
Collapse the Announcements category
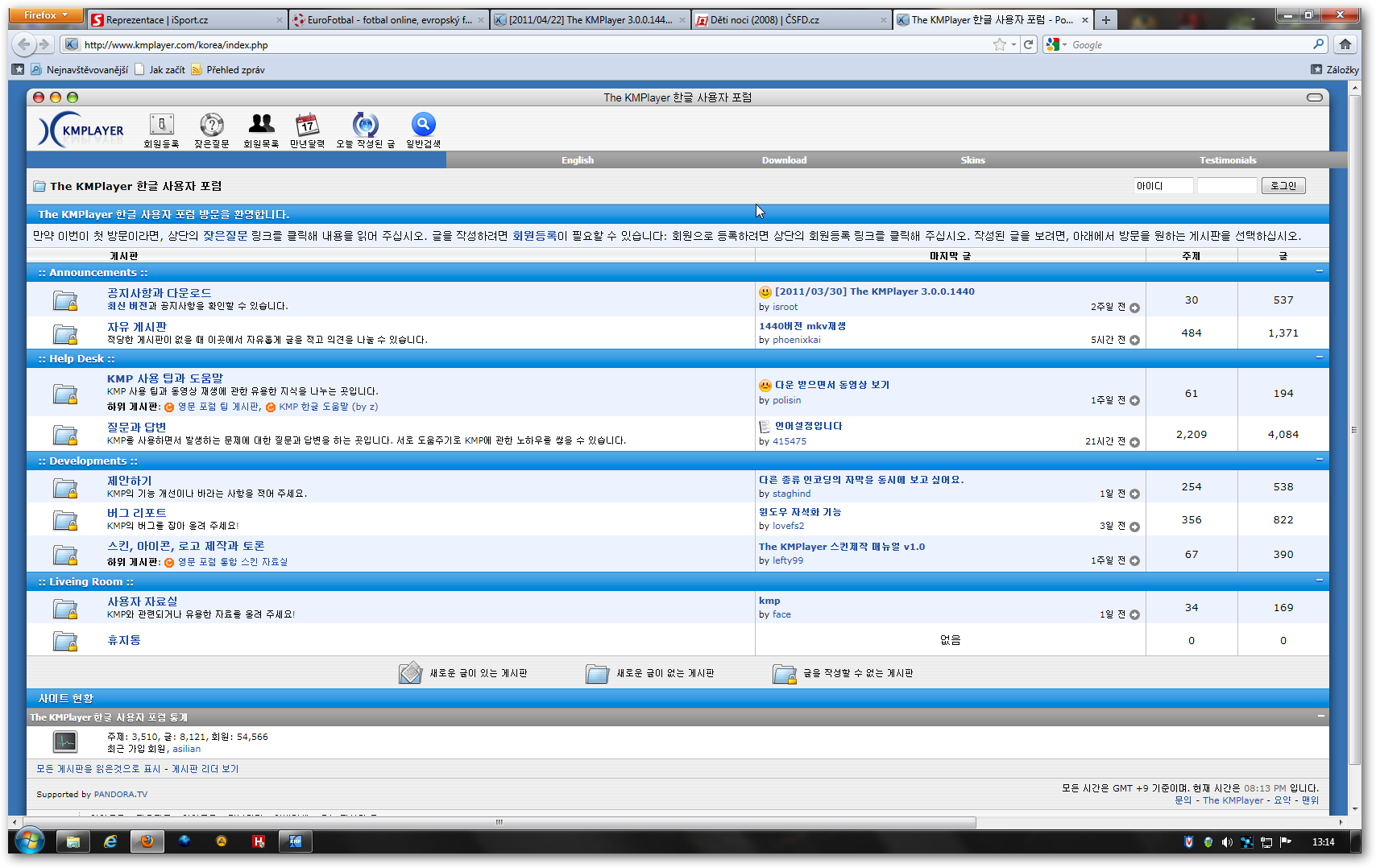click(x=1320, y=272)
